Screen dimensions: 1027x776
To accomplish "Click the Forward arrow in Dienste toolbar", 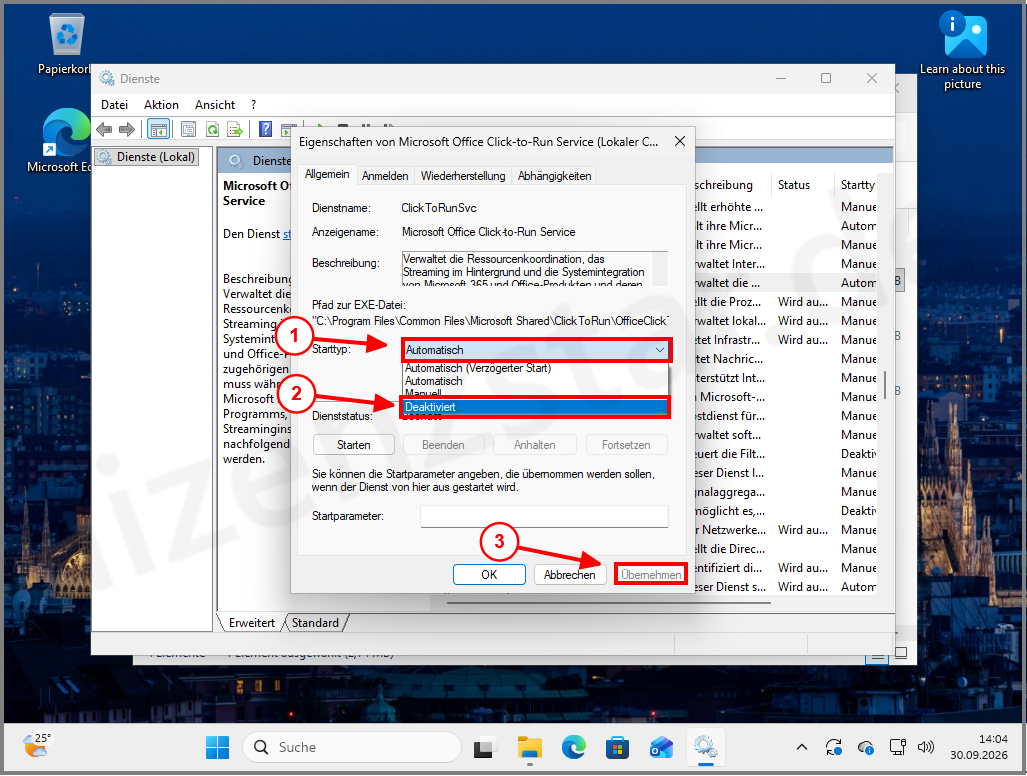I will coord(127,130).
